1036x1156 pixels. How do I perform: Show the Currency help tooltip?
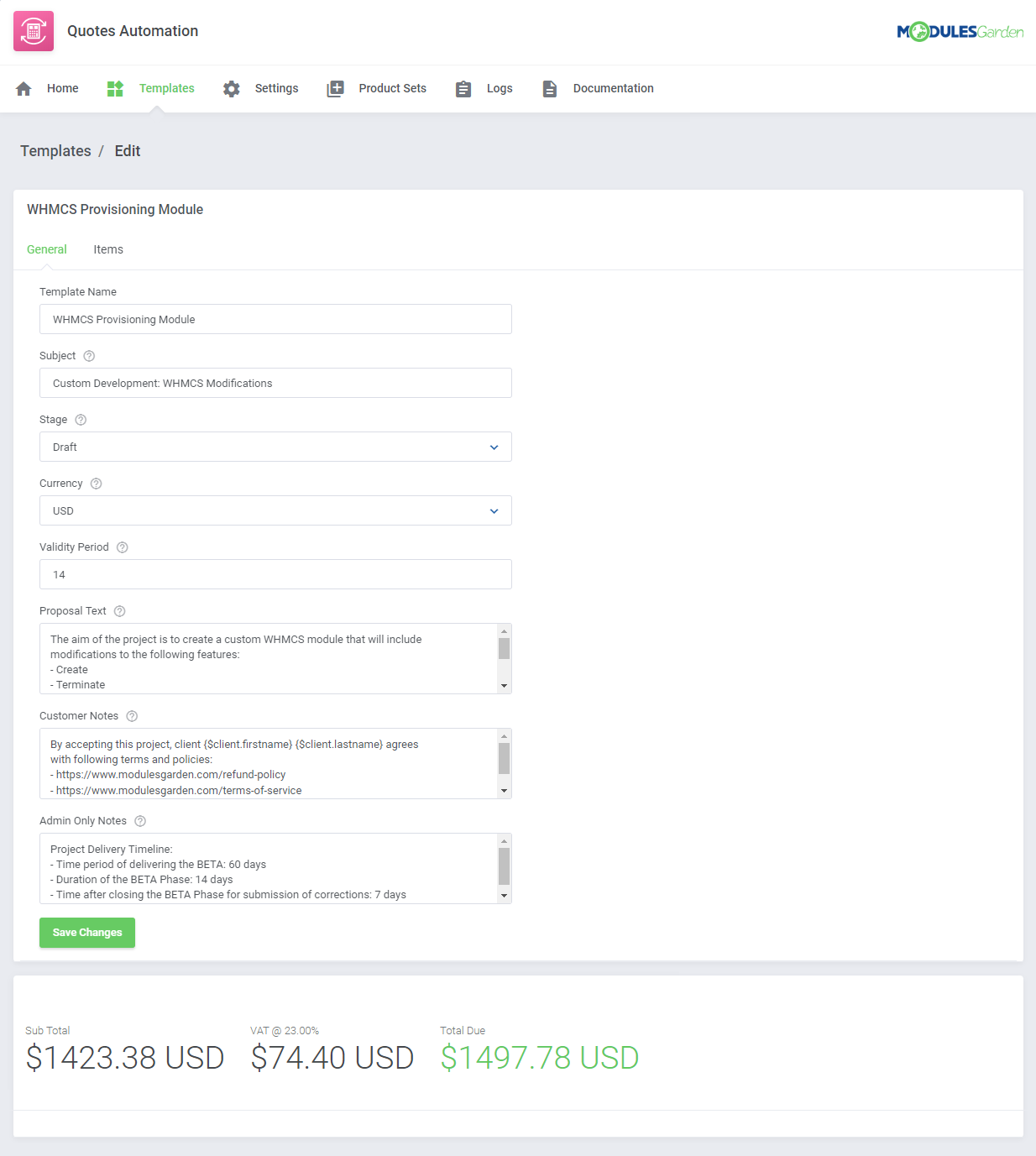95,483
